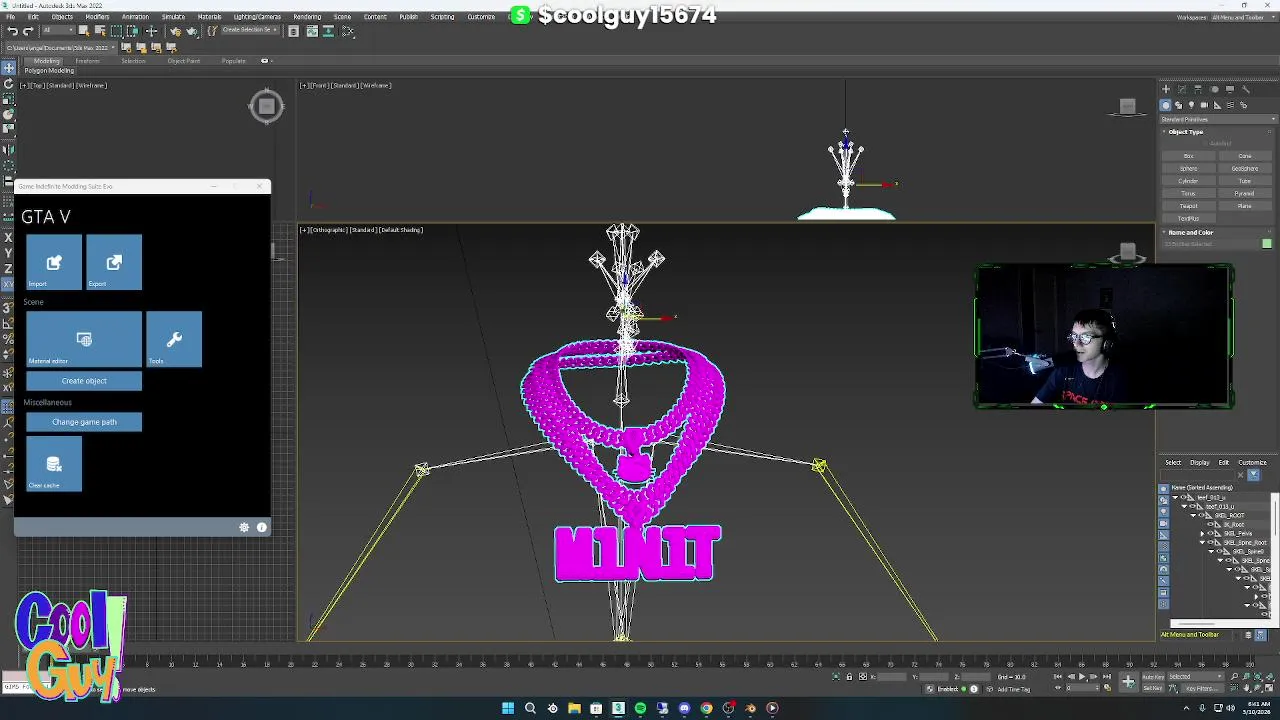Toggle visibility eye of IK_Root
The width and height of the screenshot is (1280, 720).
(1210, 524)
